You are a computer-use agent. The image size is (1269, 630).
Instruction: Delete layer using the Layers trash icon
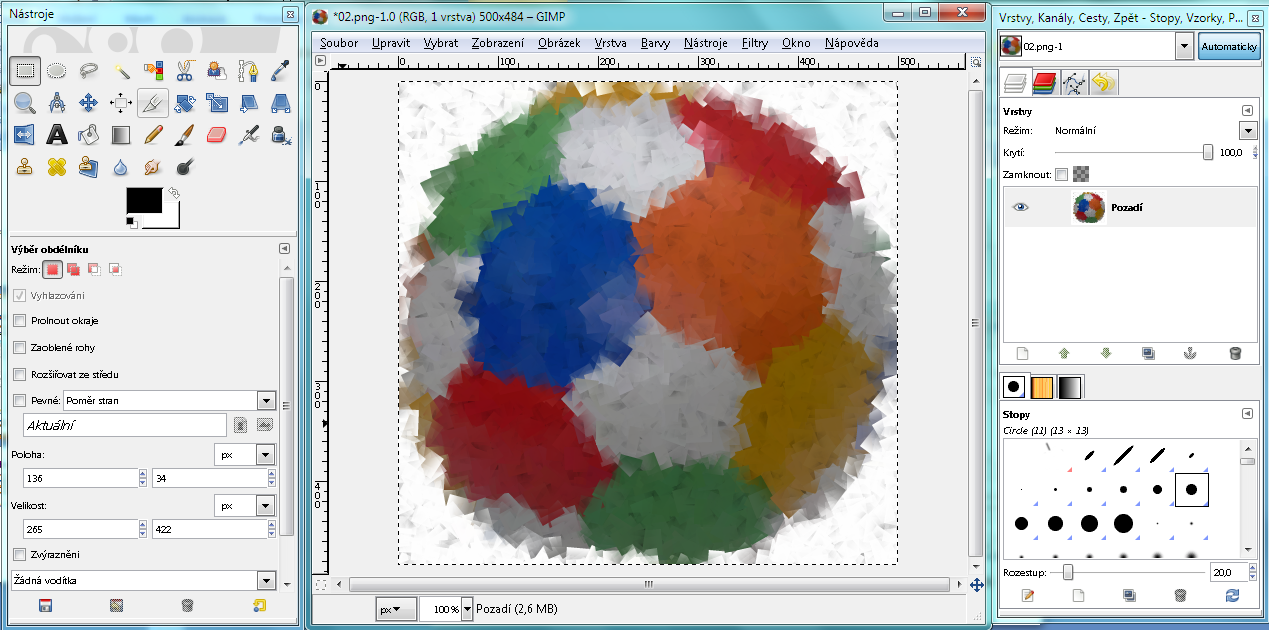pyautogui.click(x=1235, y=353)
